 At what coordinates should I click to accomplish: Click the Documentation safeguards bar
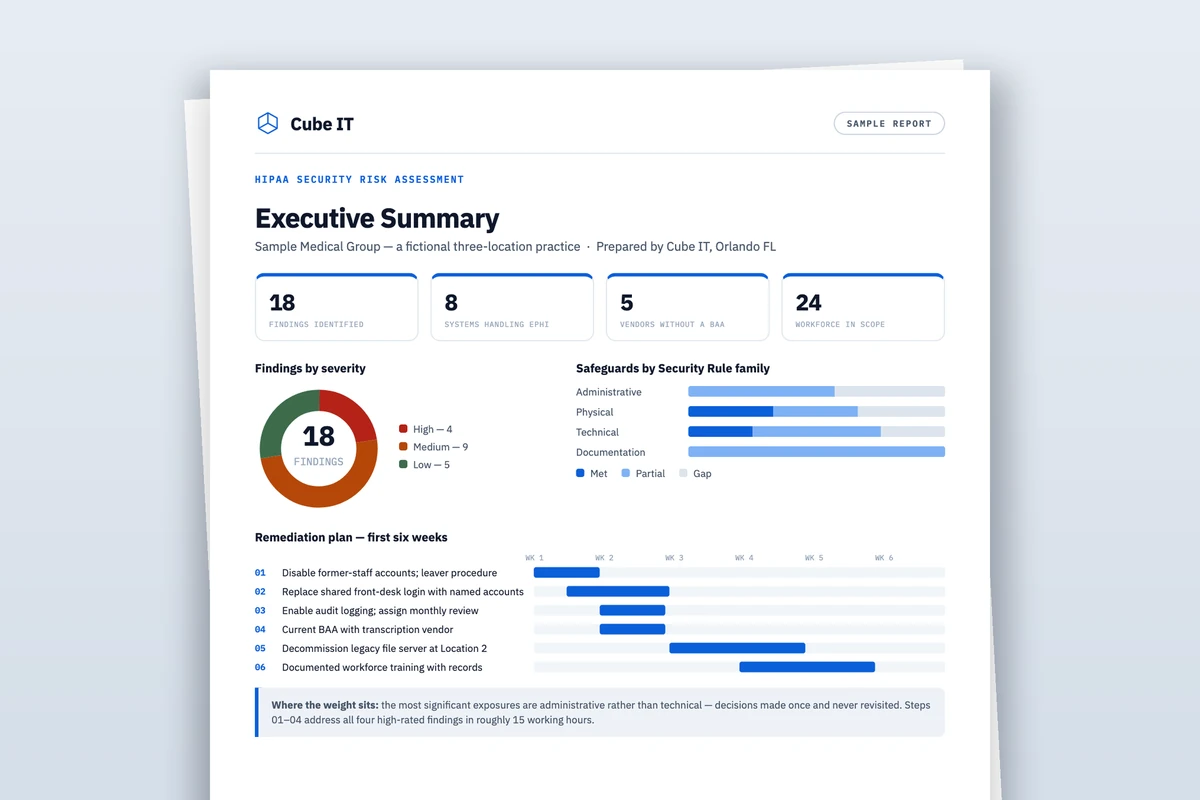(x=816, y=452)
